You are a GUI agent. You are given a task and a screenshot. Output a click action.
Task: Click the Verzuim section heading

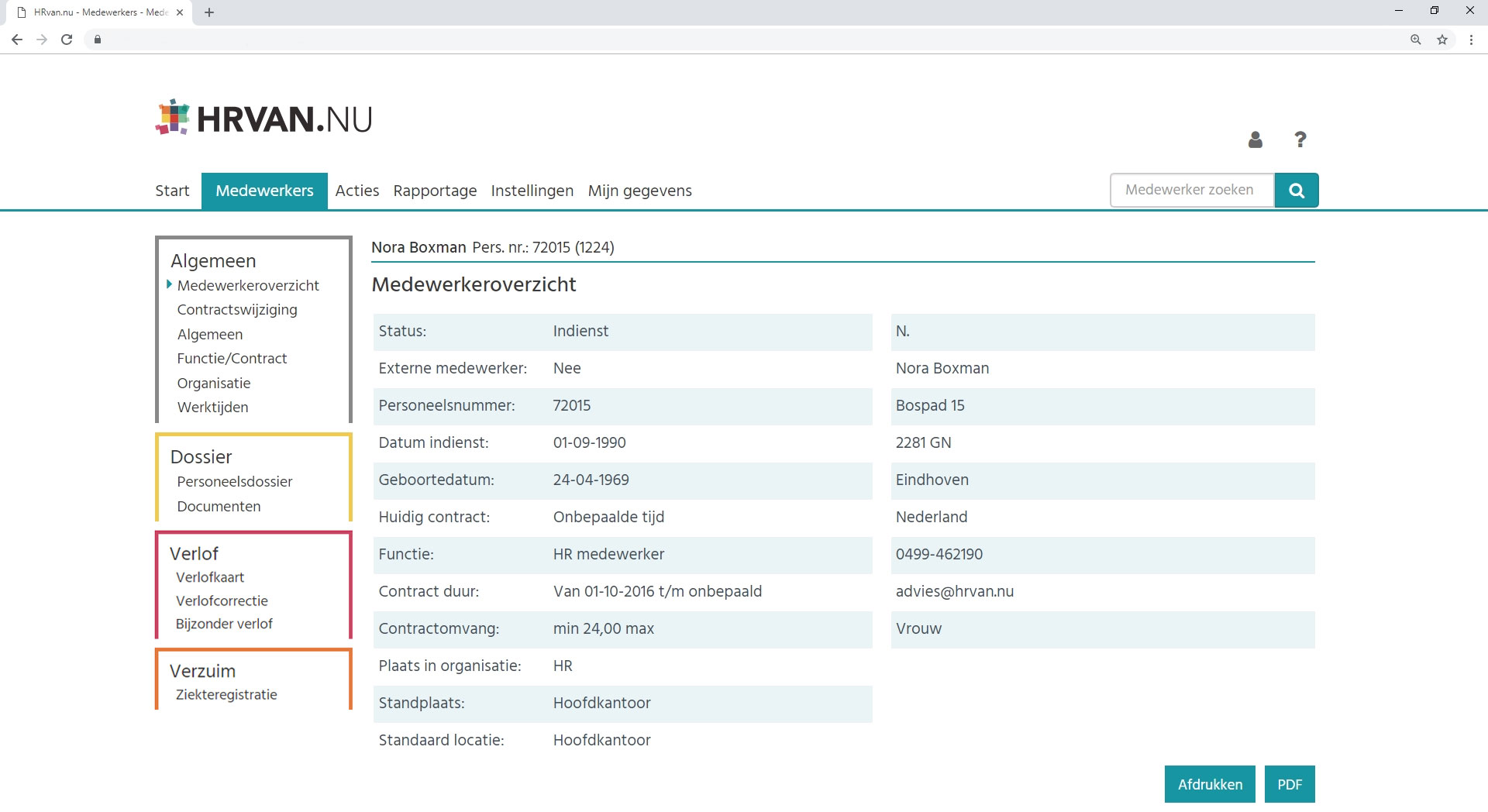tap(202, 671)
